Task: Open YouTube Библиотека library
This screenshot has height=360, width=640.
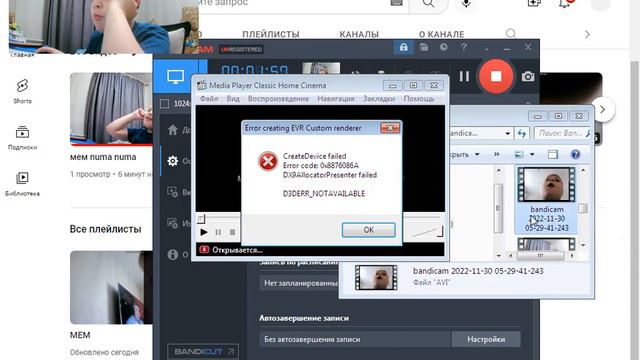Action: [x=22, y=184]
